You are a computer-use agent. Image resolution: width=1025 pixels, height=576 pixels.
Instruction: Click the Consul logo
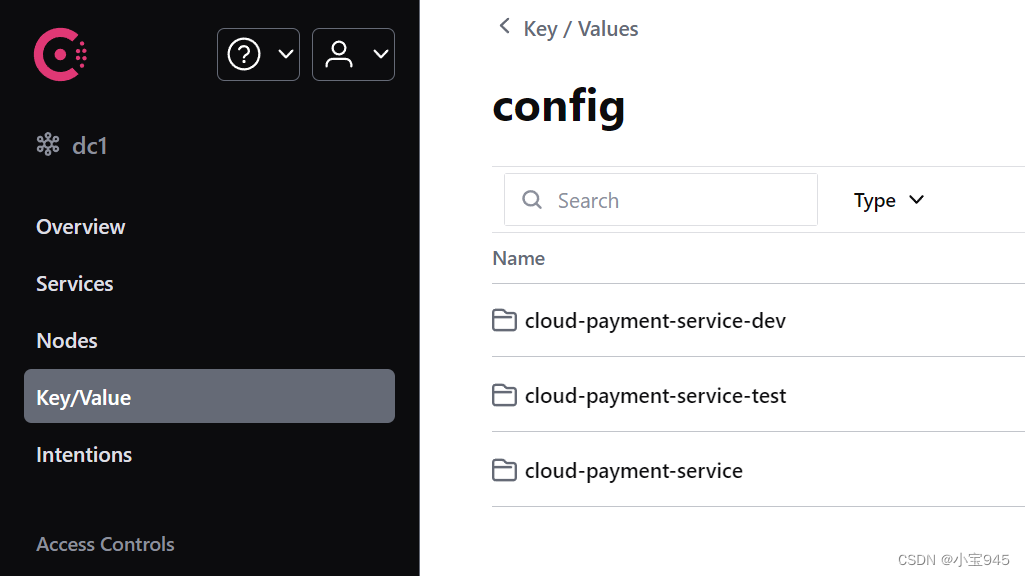coord(60,54)
